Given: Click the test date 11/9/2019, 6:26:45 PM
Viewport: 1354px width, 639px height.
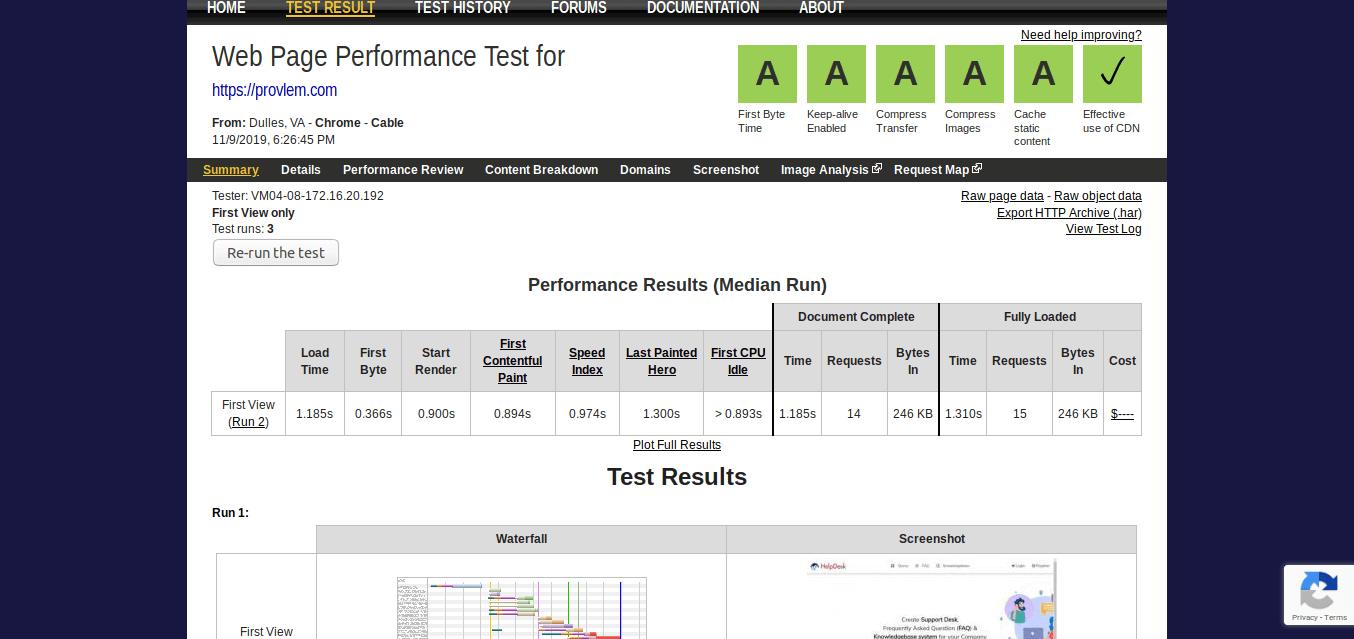Looking at the screenshot, I should pos(273,140).
